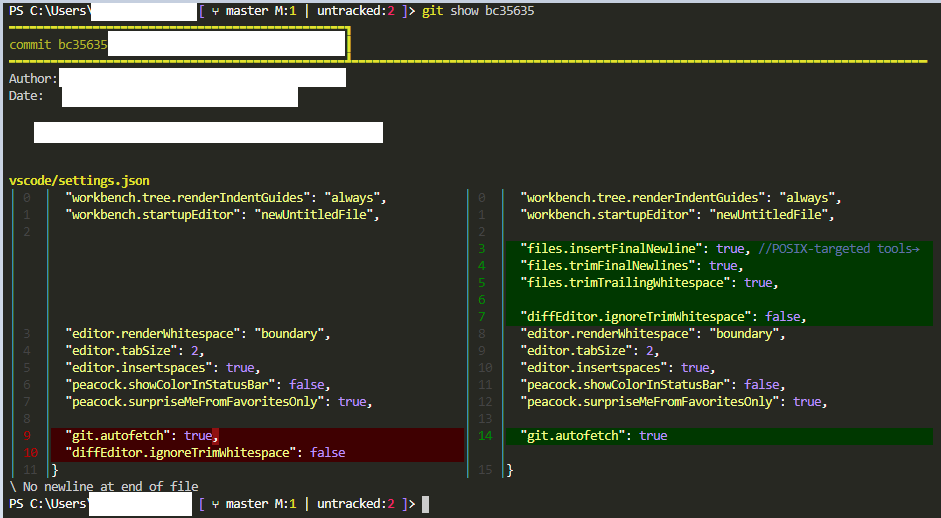Click the 'Date:' label

(x=26, y=95)
